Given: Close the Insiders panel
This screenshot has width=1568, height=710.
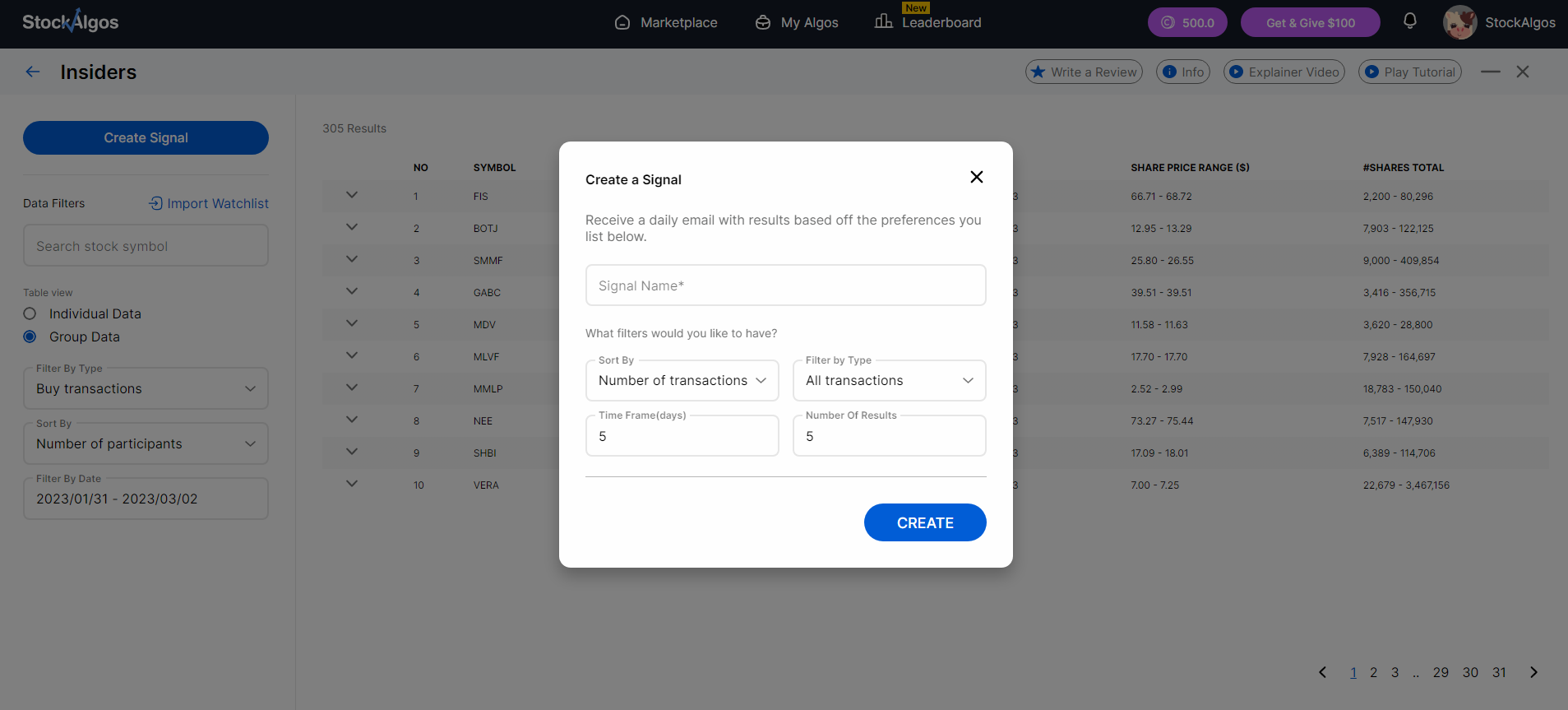Looking at the screenshot, I should pos(1523,72).
